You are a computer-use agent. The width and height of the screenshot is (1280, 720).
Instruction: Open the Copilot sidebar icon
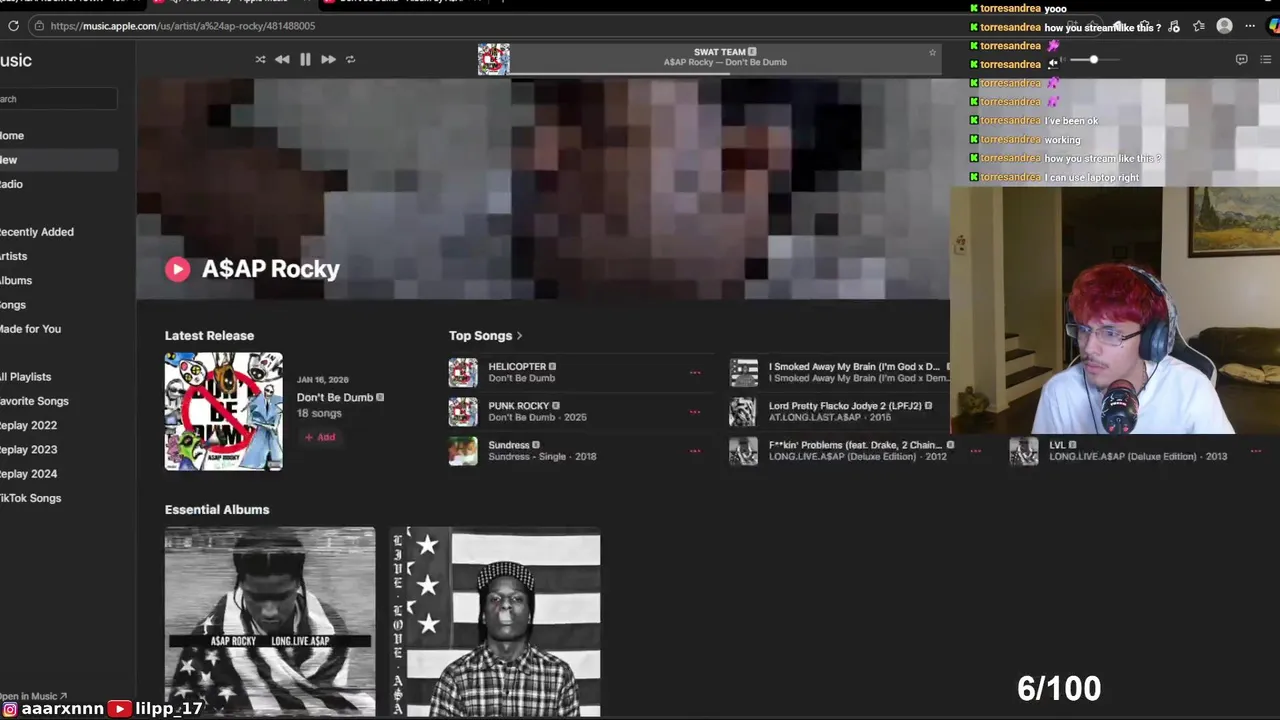point(1273,26)
